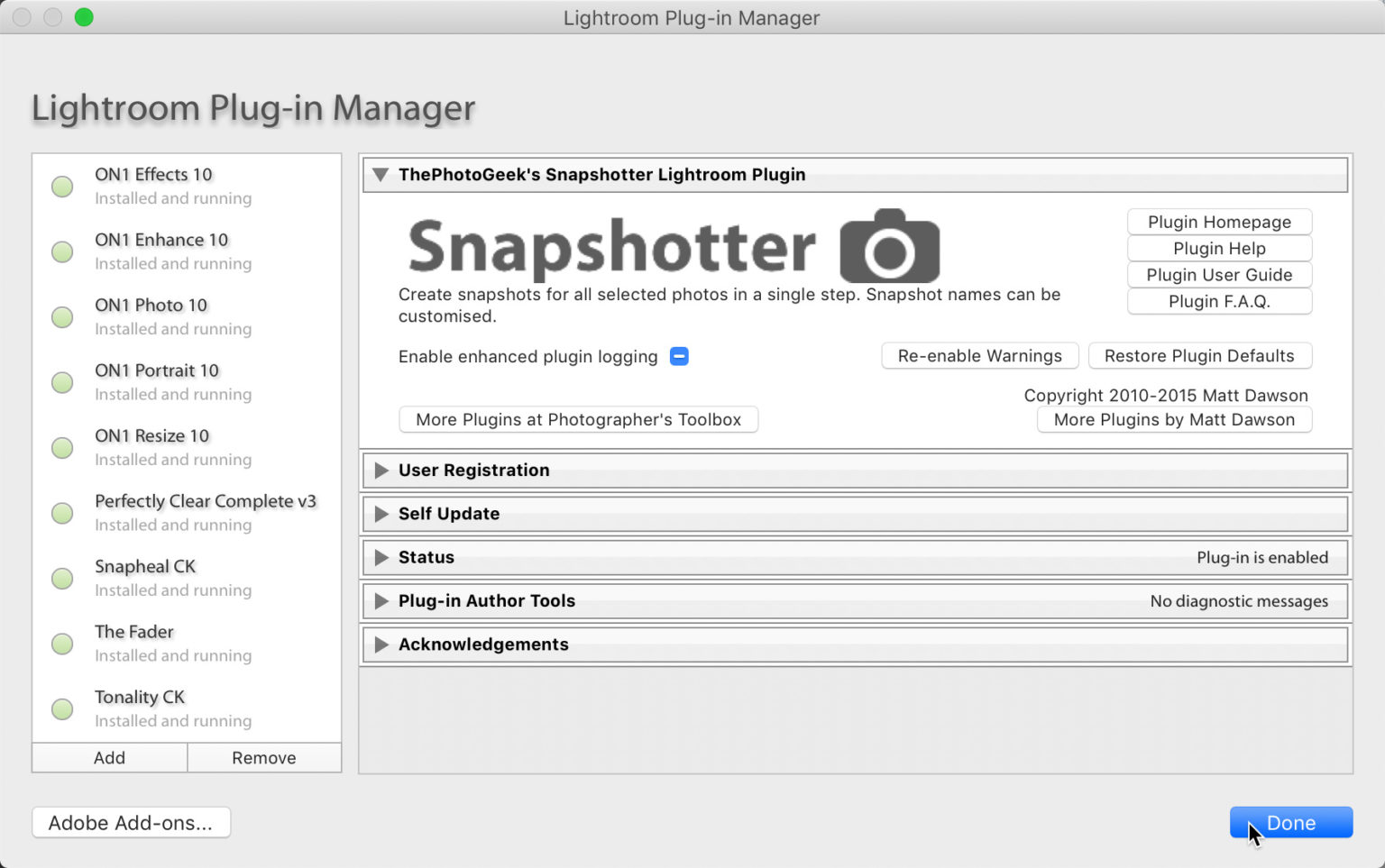This screenshot has height=868, width=1385.
Task: Expand the Status section
Action: (x=381, y=557)
